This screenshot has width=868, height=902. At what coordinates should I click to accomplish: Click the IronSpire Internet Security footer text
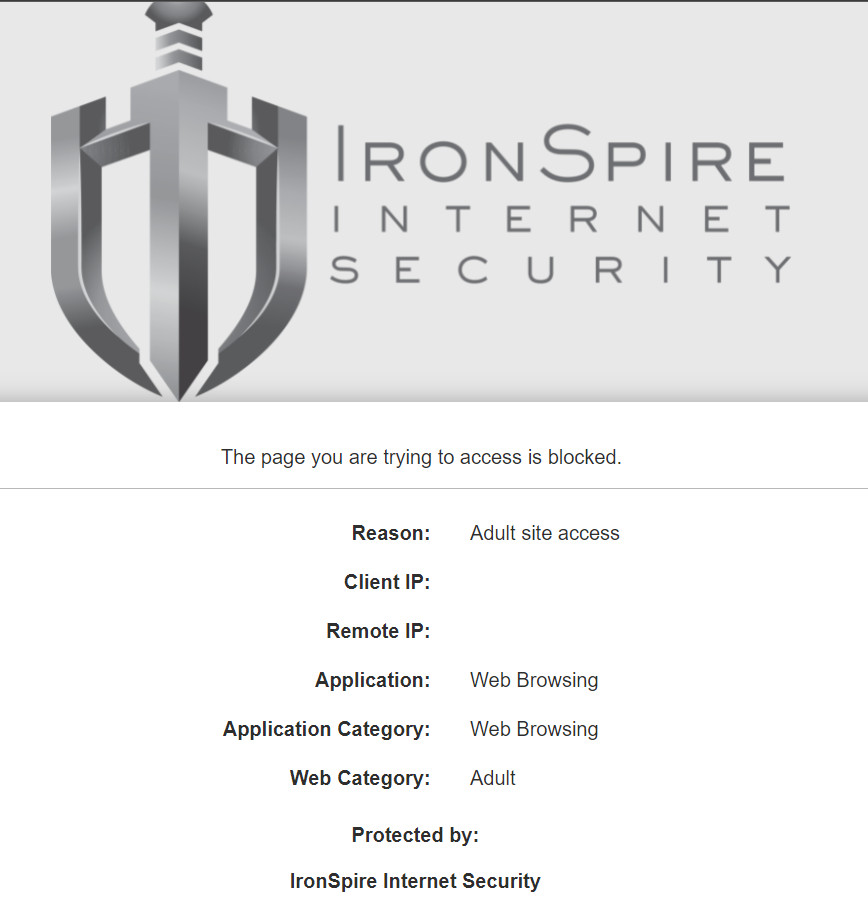coord(415,882)
